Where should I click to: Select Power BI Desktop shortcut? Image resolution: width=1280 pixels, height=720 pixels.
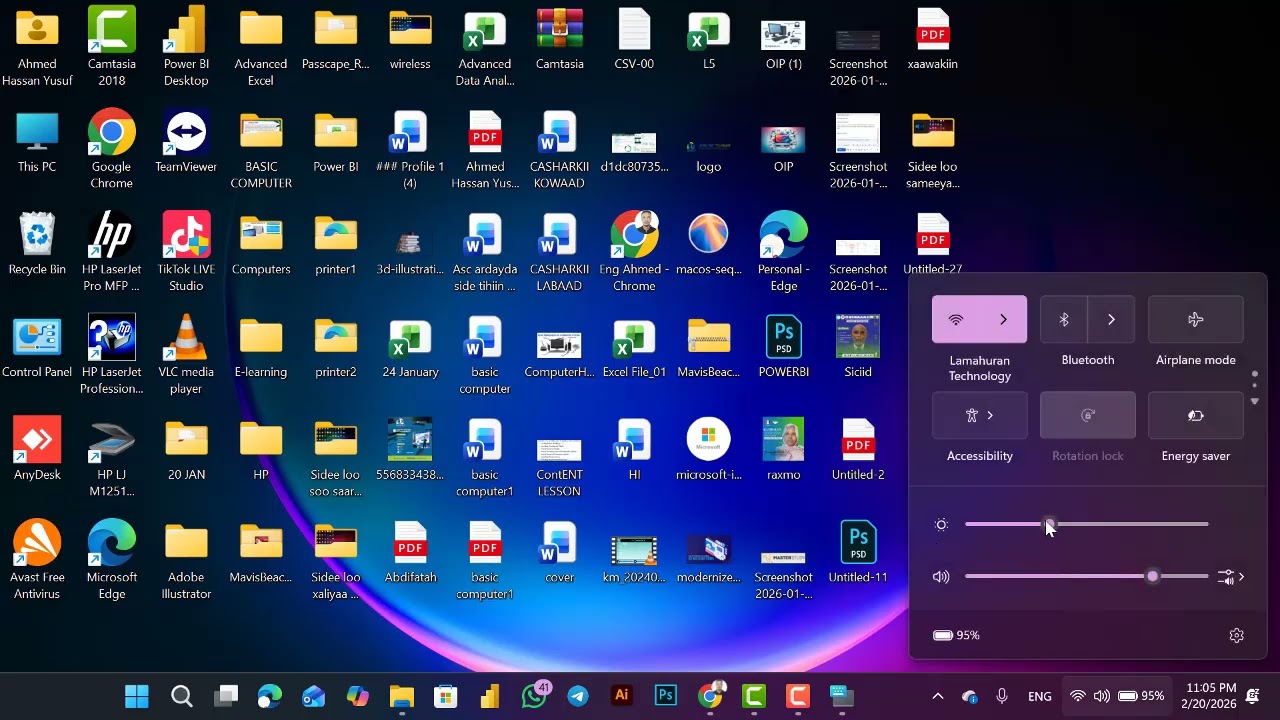(x=186, y=46)
